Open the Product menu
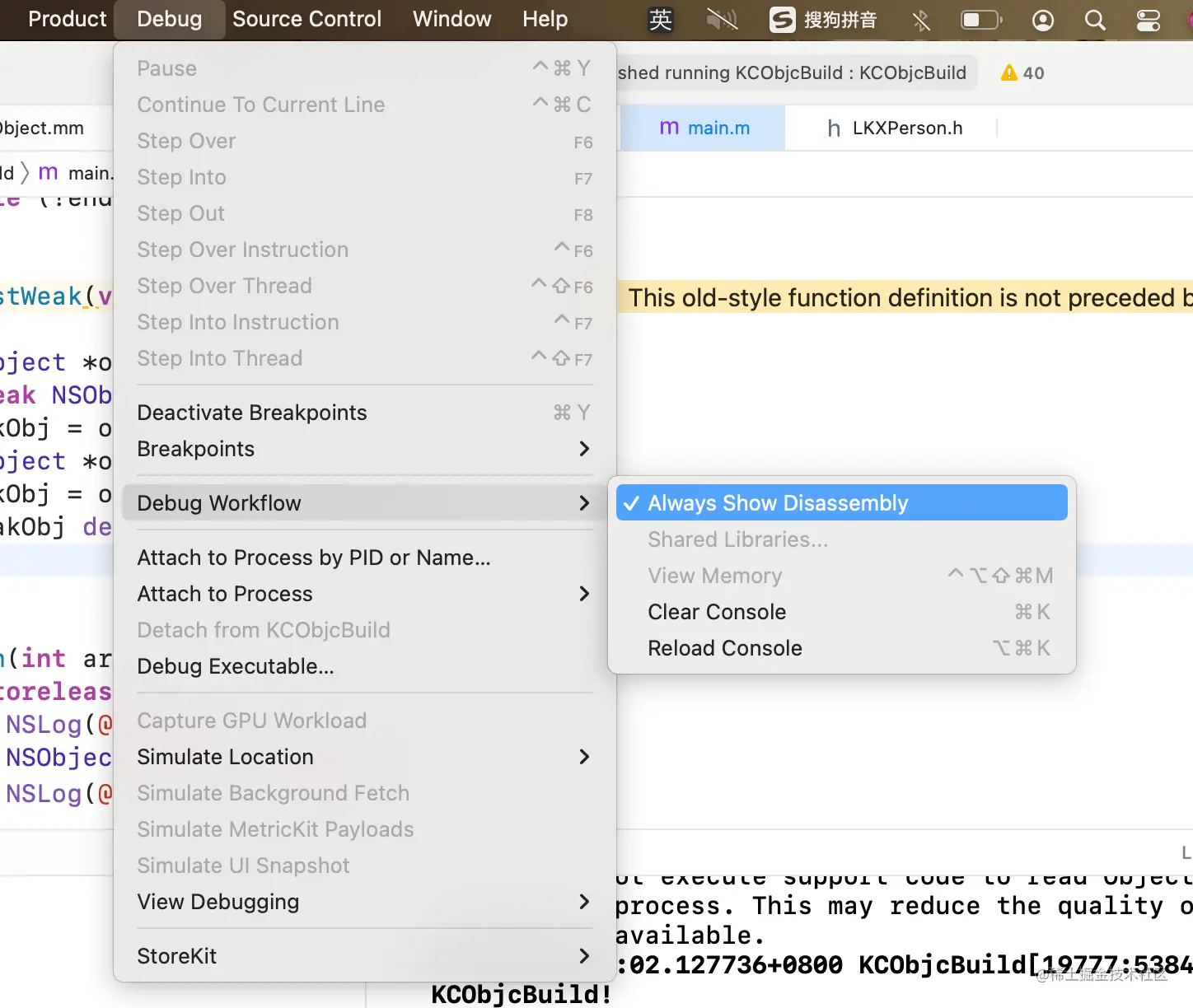Viewport: 1193px width, 1008px height. (68, 20)
